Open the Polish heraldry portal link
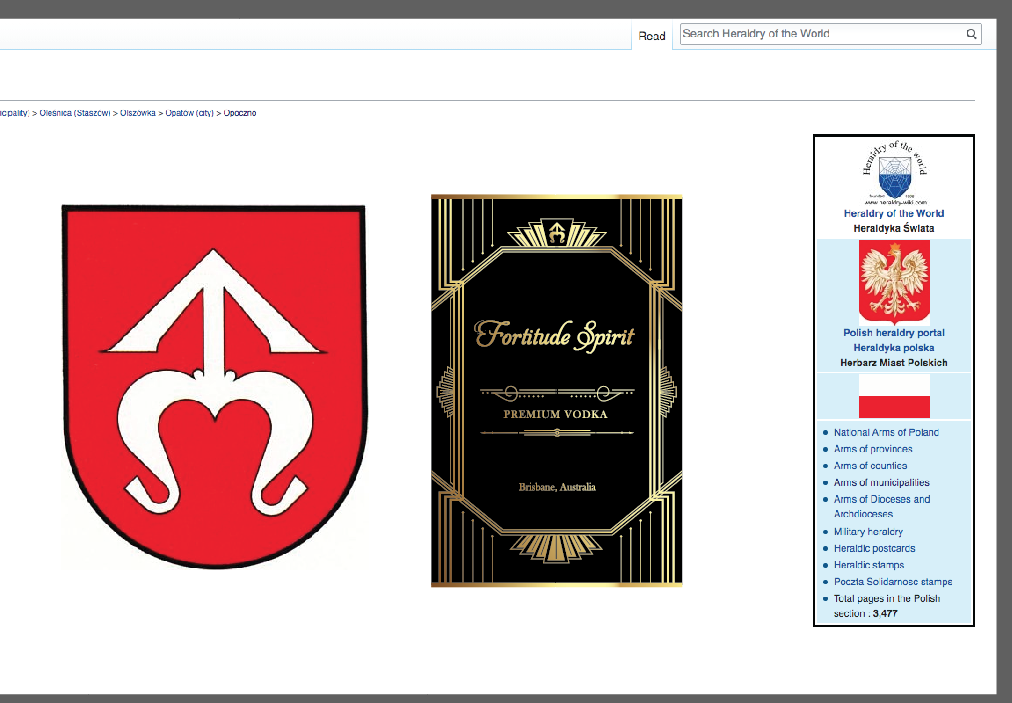Viewport: 1012px width, 703px height. pyautogui.click(x=893, y=332)
